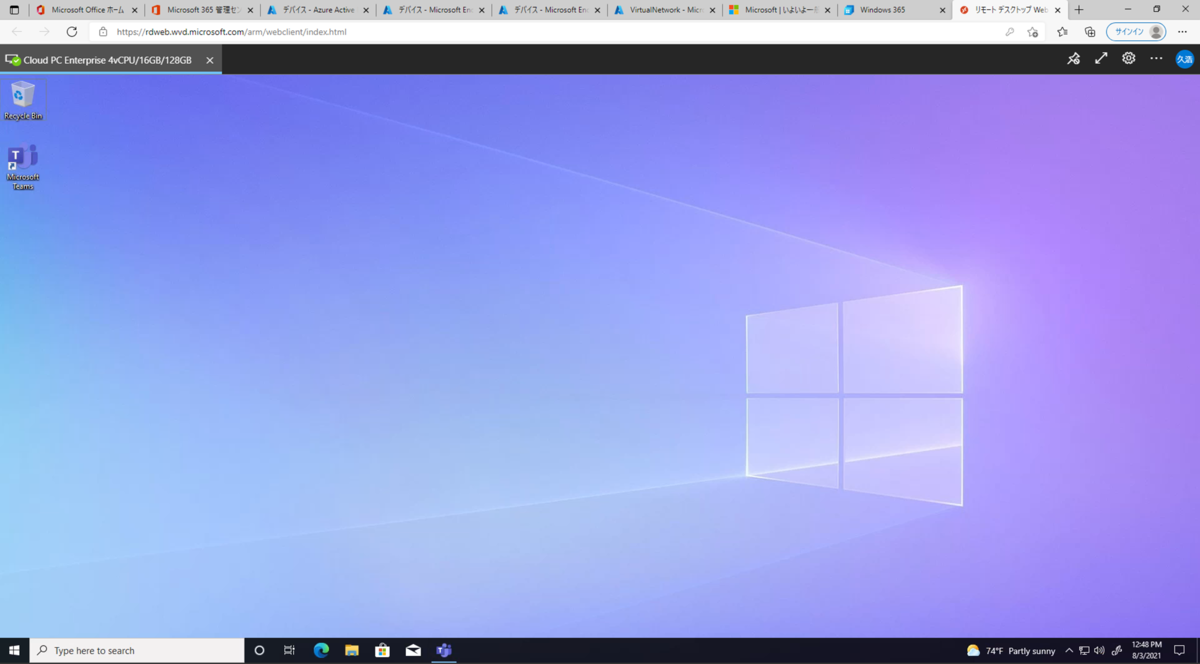The width and height of the screenshot is (1200, 664).
Task: Launch Microsoft Edge from the remote taskbar
Action: (321, 650)
